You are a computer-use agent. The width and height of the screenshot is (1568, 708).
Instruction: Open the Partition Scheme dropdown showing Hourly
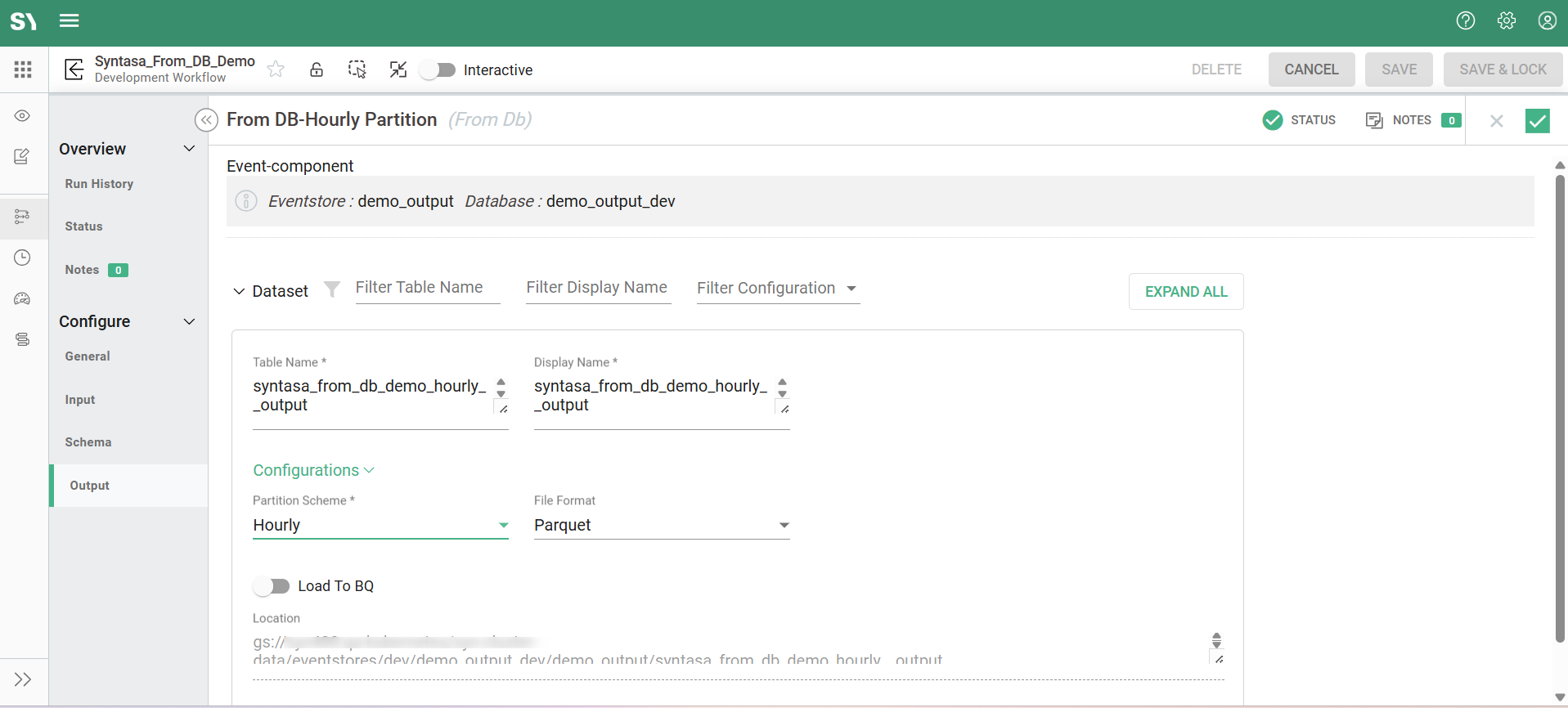click(380, 525)
